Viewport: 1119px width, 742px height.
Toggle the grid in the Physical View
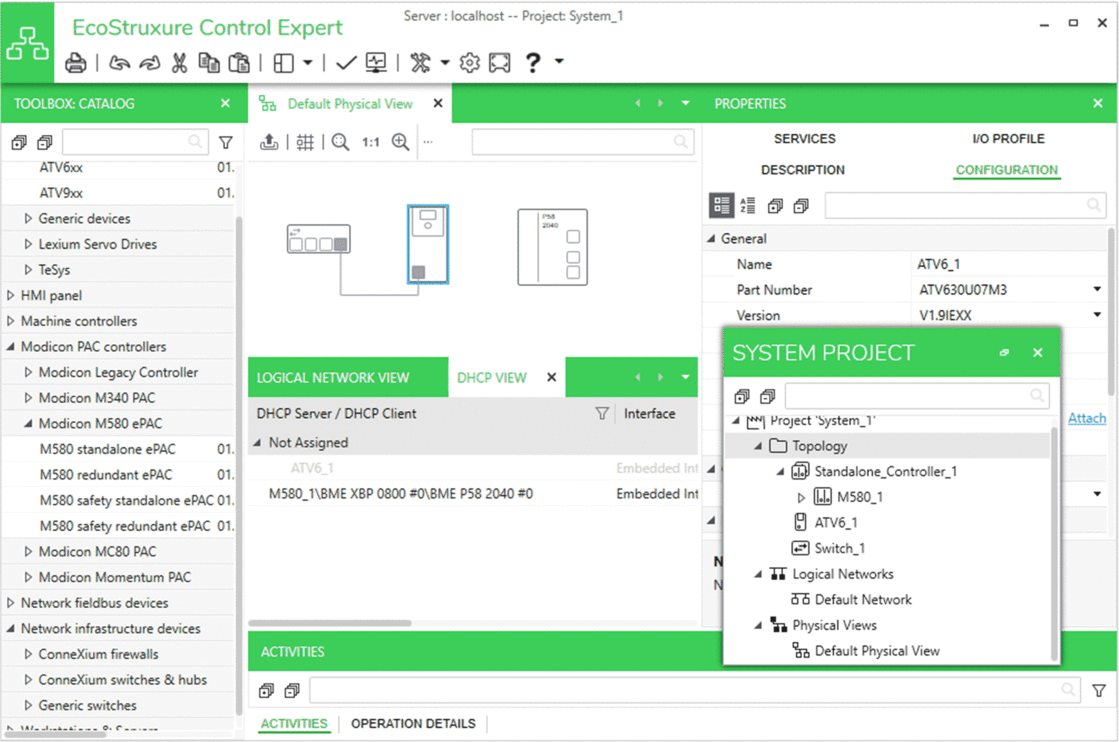click(305, 142)
